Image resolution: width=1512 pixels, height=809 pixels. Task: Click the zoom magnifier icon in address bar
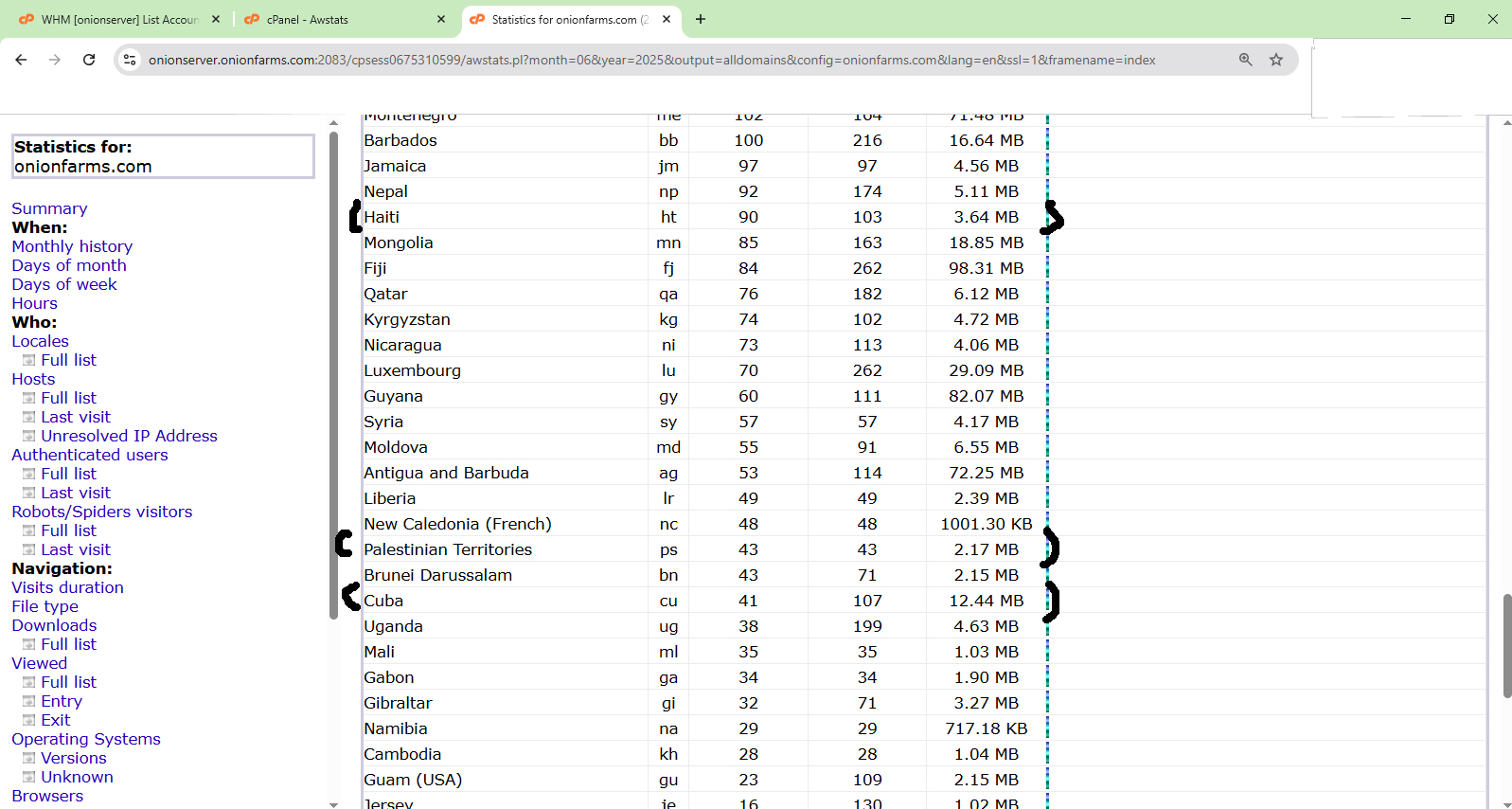pos(1246,60)
